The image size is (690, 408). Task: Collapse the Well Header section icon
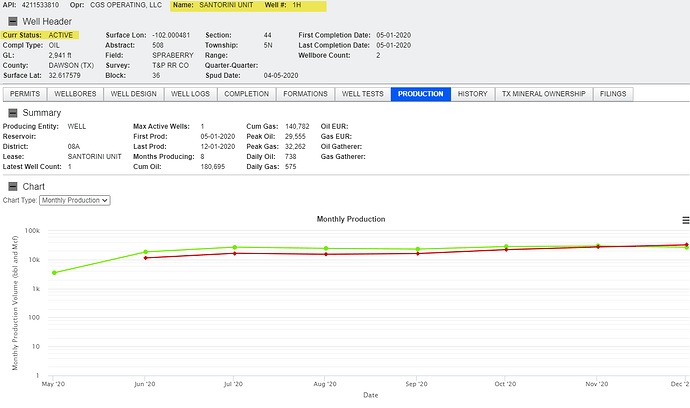[13, 21]
